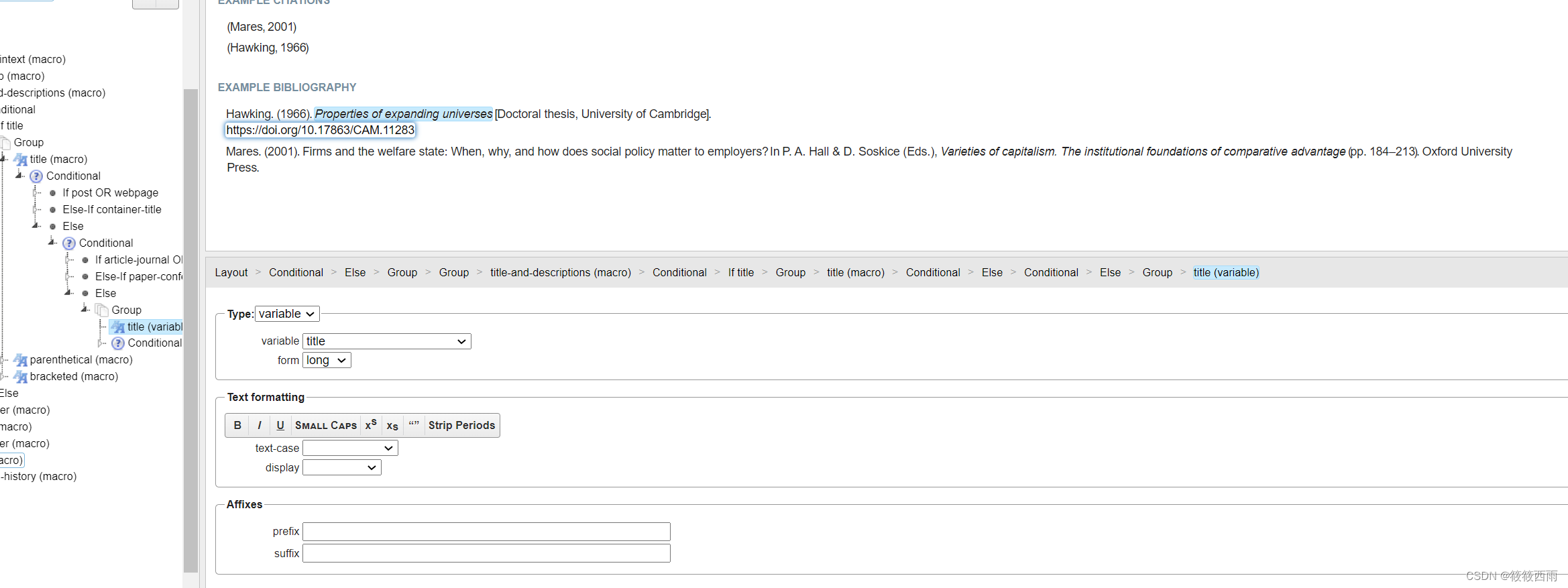Select bracketed (macro) icon
The height and width of the screenshot is (588, 1568).
[21, 377]
